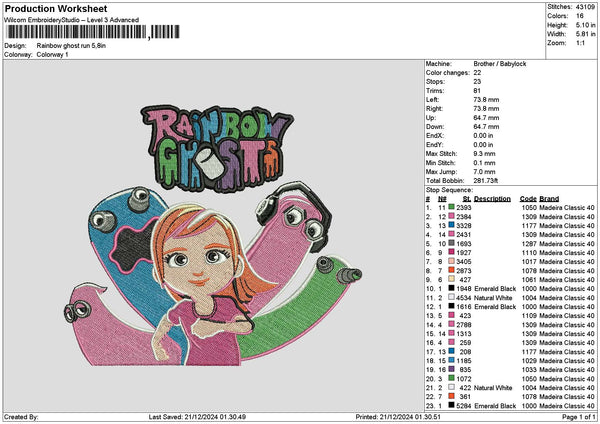Viewport: 600px width, 424px height.
Task: Select stitch count 2431 in the stop sequence
Action: pos(464,235)
